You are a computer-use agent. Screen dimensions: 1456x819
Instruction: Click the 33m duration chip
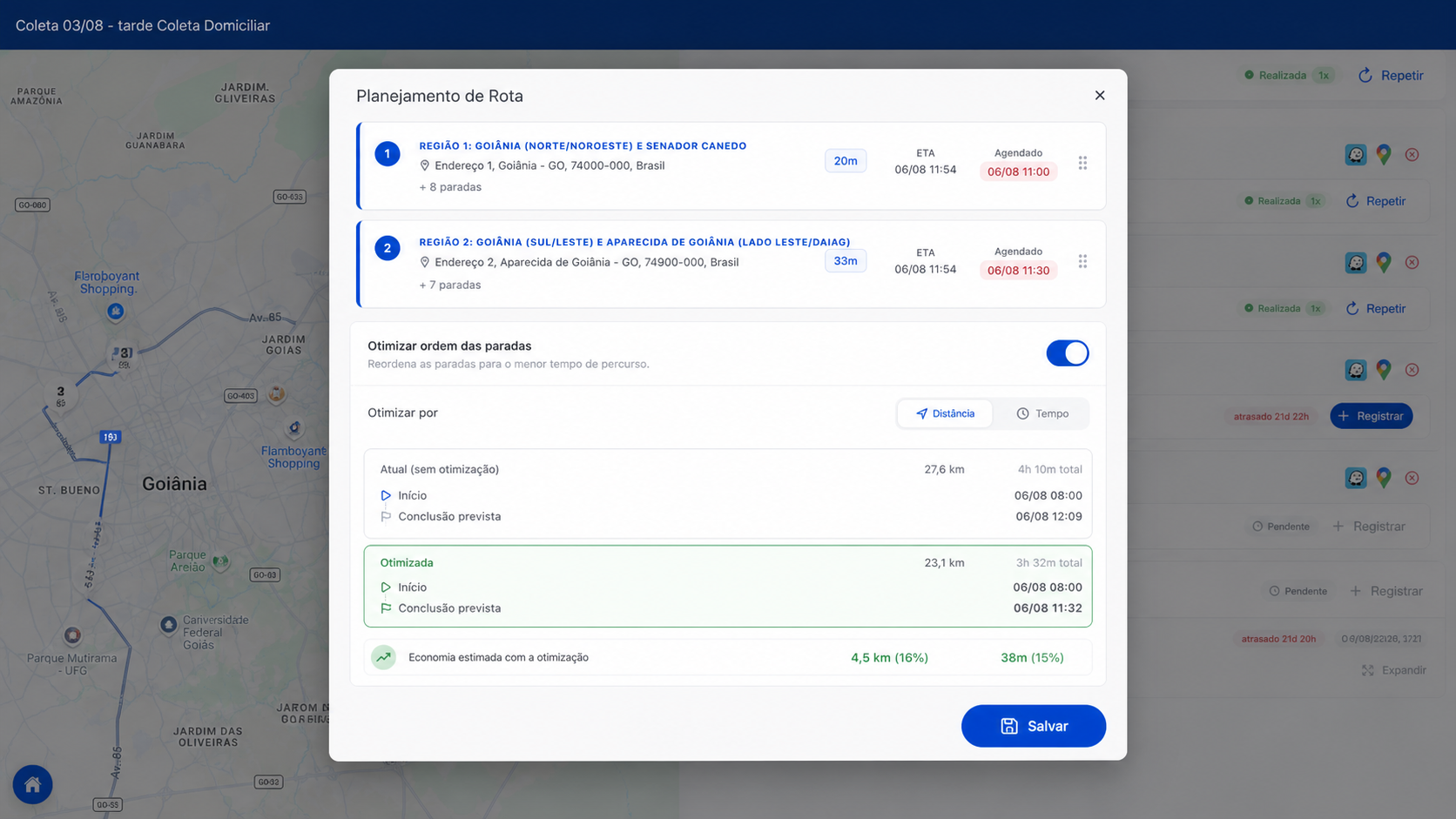[846, 261]
